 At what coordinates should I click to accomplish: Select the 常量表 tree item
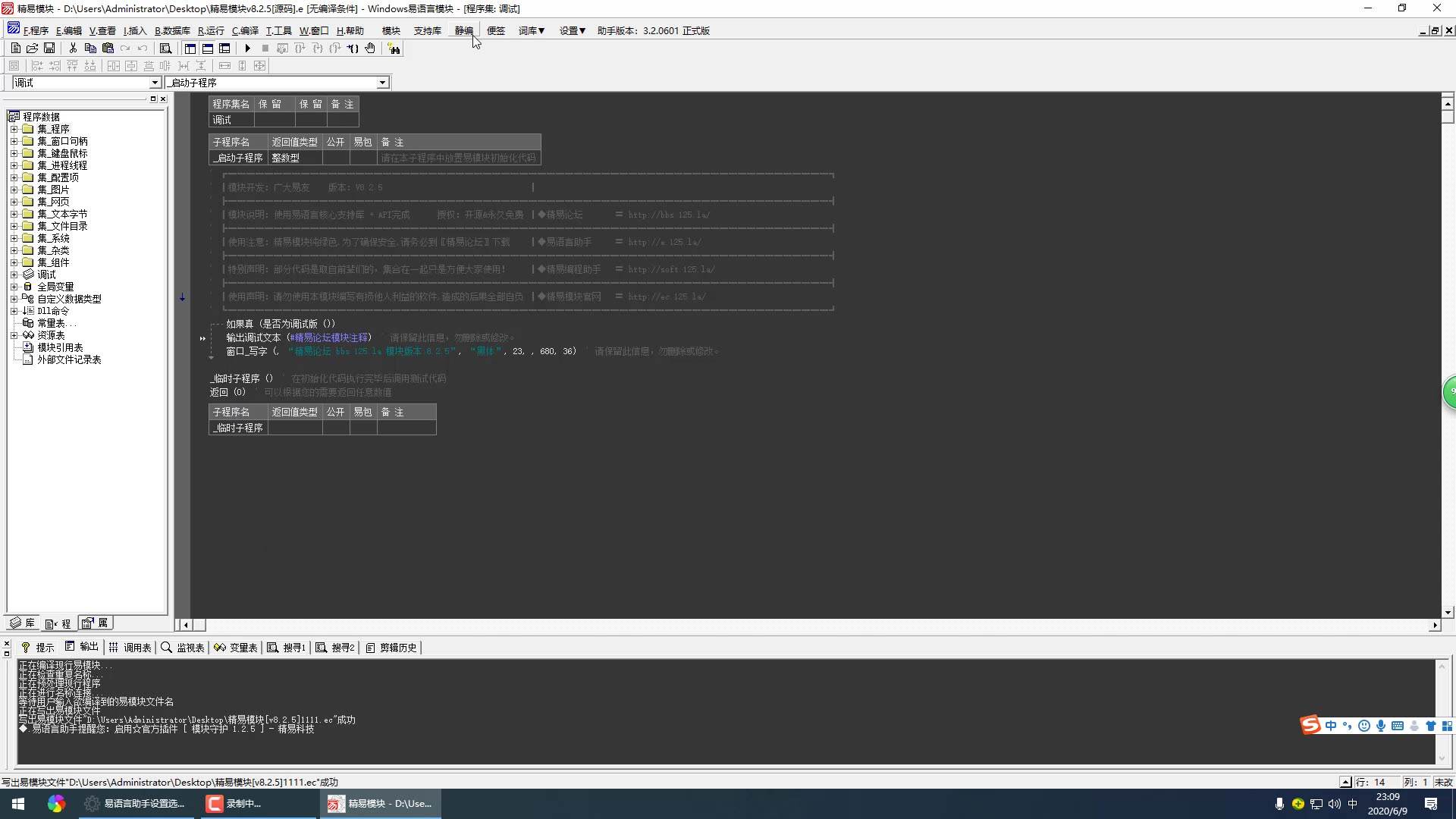56,323
